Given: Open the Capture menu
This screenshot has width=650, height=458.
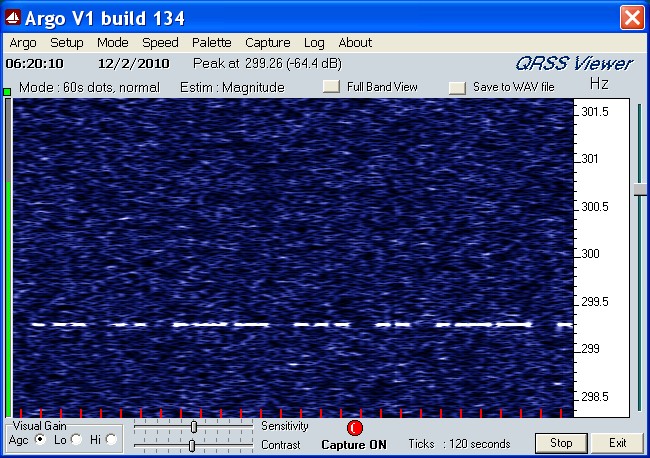Looking at the screenshot, I should point(268,43).
